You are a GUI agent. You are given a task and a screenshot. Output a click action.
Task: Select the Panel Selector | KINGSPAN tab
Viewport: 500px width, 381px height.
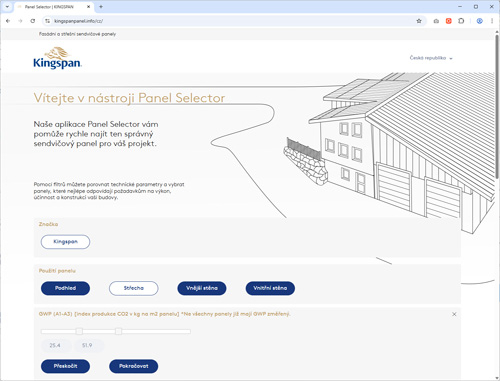(54, 7)
